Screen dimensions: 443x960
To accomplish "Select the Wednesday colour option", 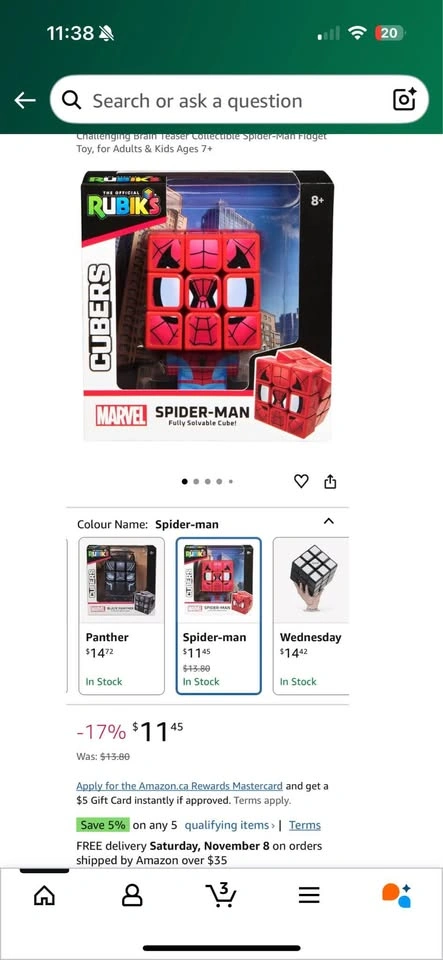I will (311, 616).
